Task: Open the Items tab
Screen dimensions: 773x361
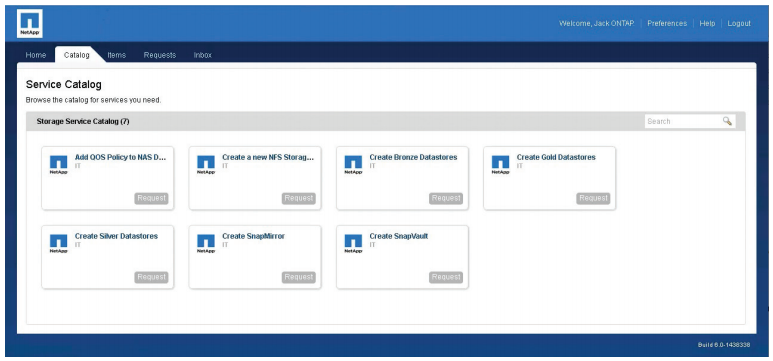Action: (116, 55)
